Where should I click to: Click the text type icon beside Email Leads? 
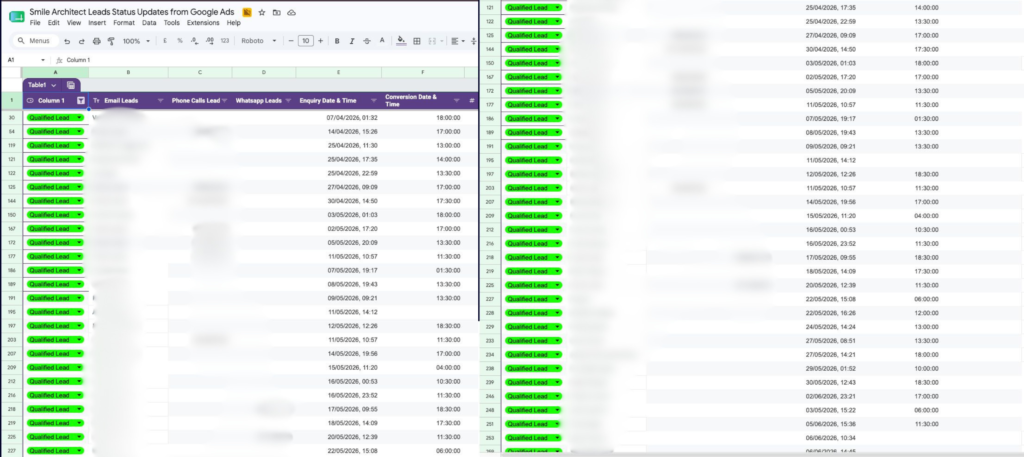point(96,101)
